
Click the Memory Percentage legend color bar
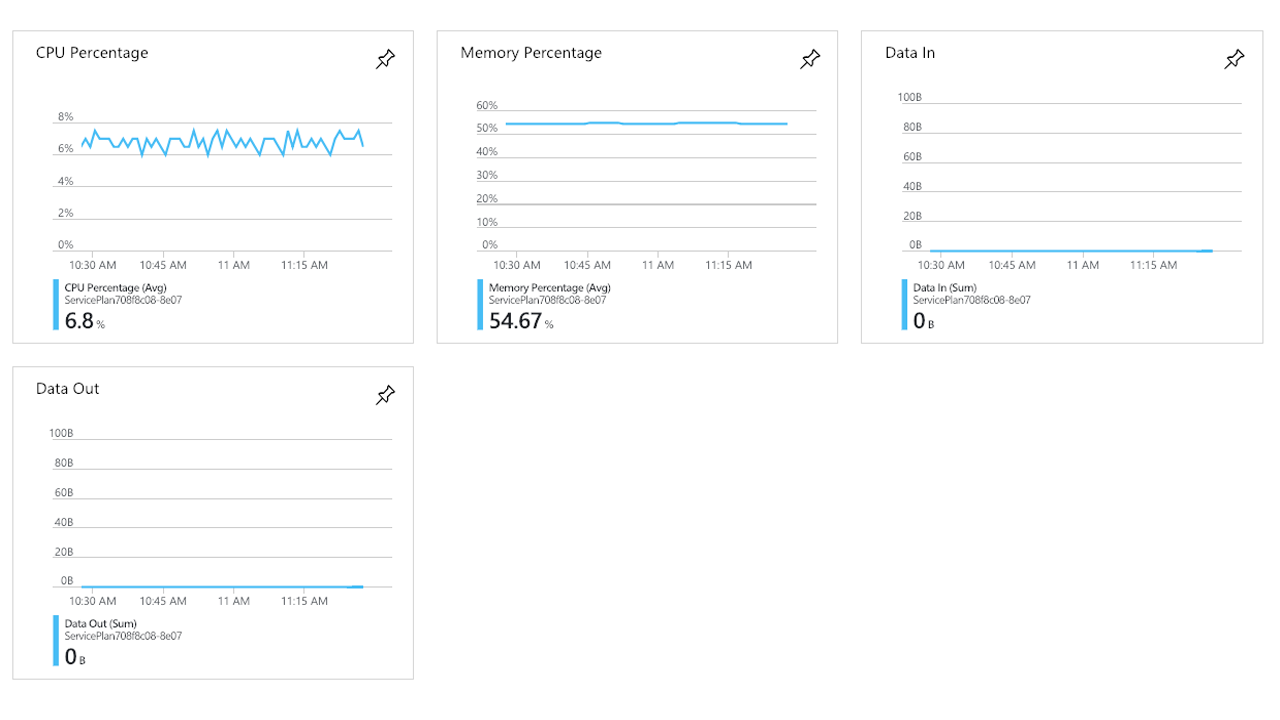point(481,305)
